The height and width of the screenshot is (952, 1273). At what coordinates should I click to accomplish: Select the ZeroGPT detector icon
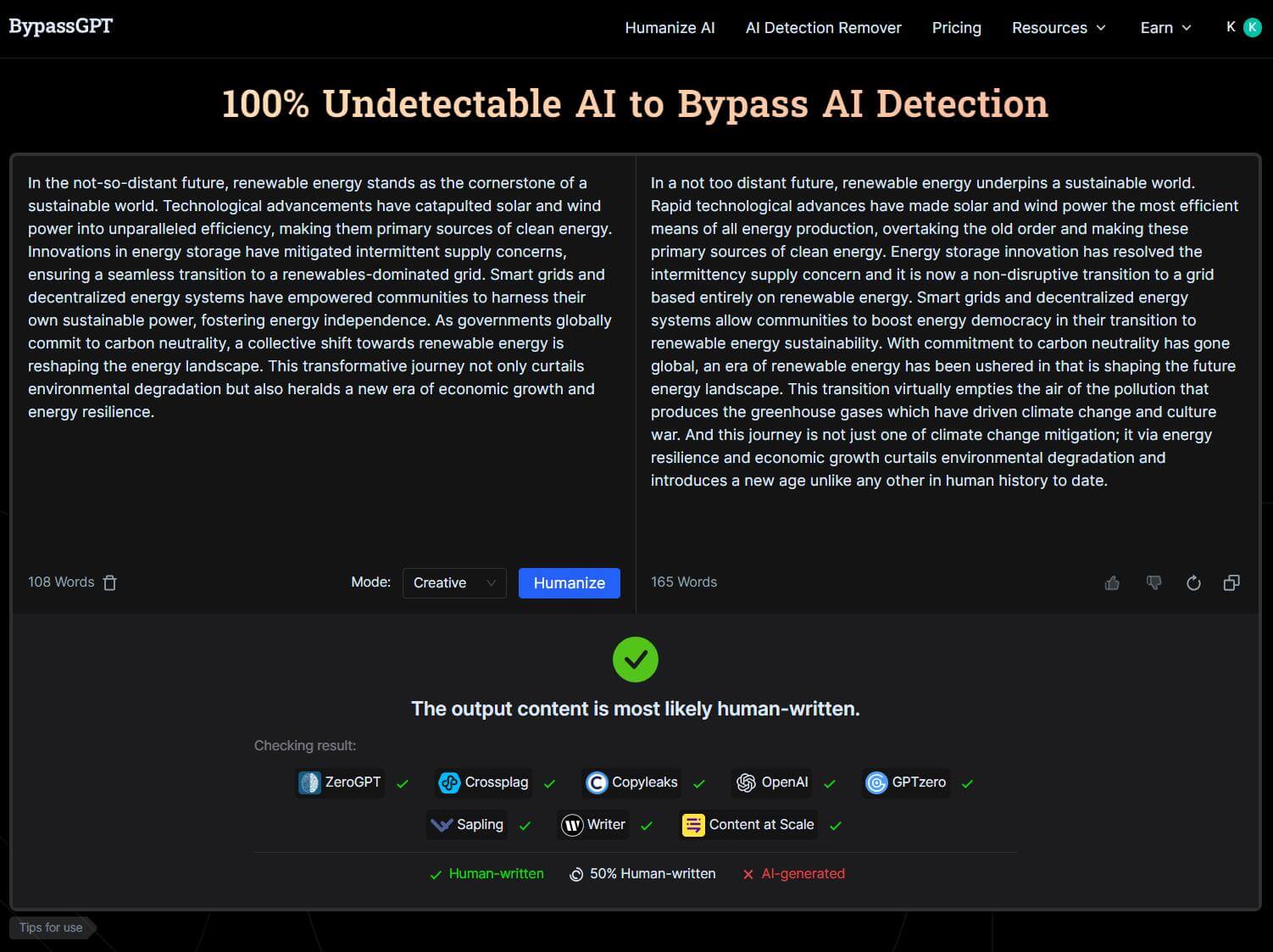click(x=309, y=782)
